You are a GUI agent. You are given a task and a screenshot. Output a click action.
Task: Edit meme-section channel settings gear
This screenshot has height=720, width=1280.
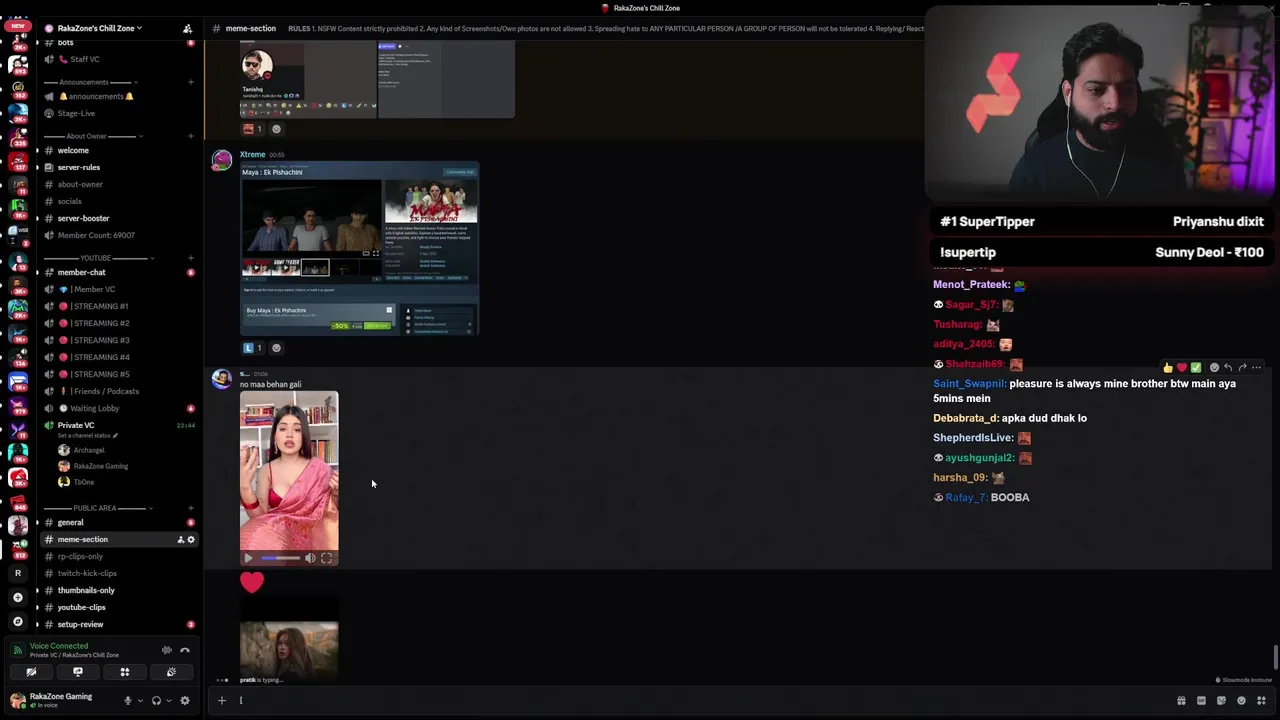point(191,540)
